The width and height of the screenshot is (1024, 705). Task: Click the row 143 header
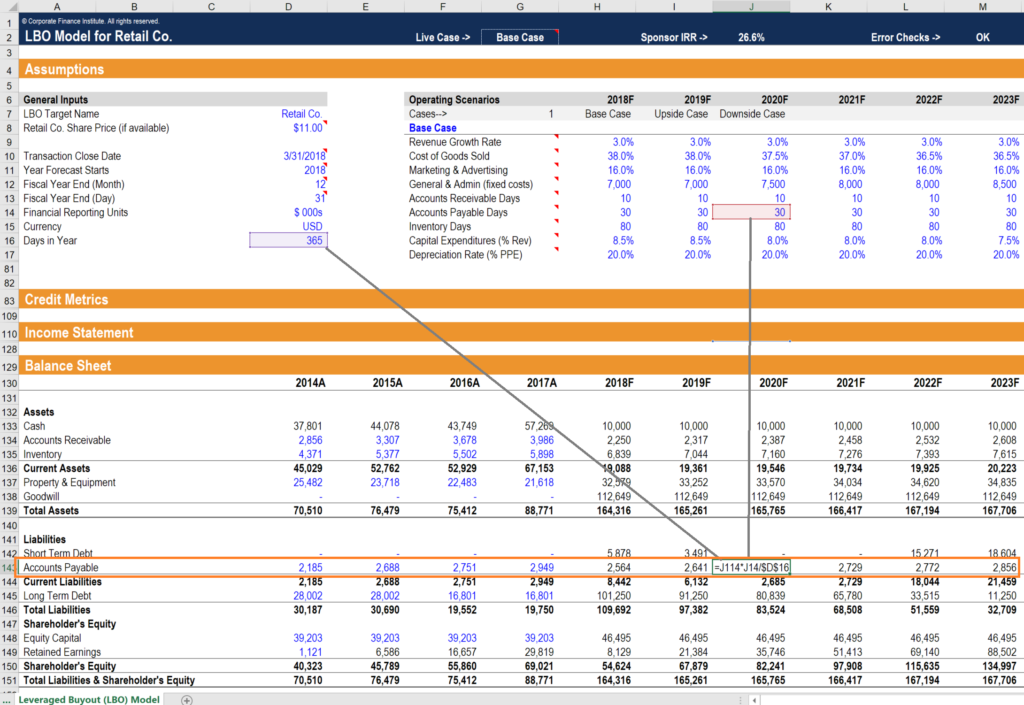pos(10,567)
